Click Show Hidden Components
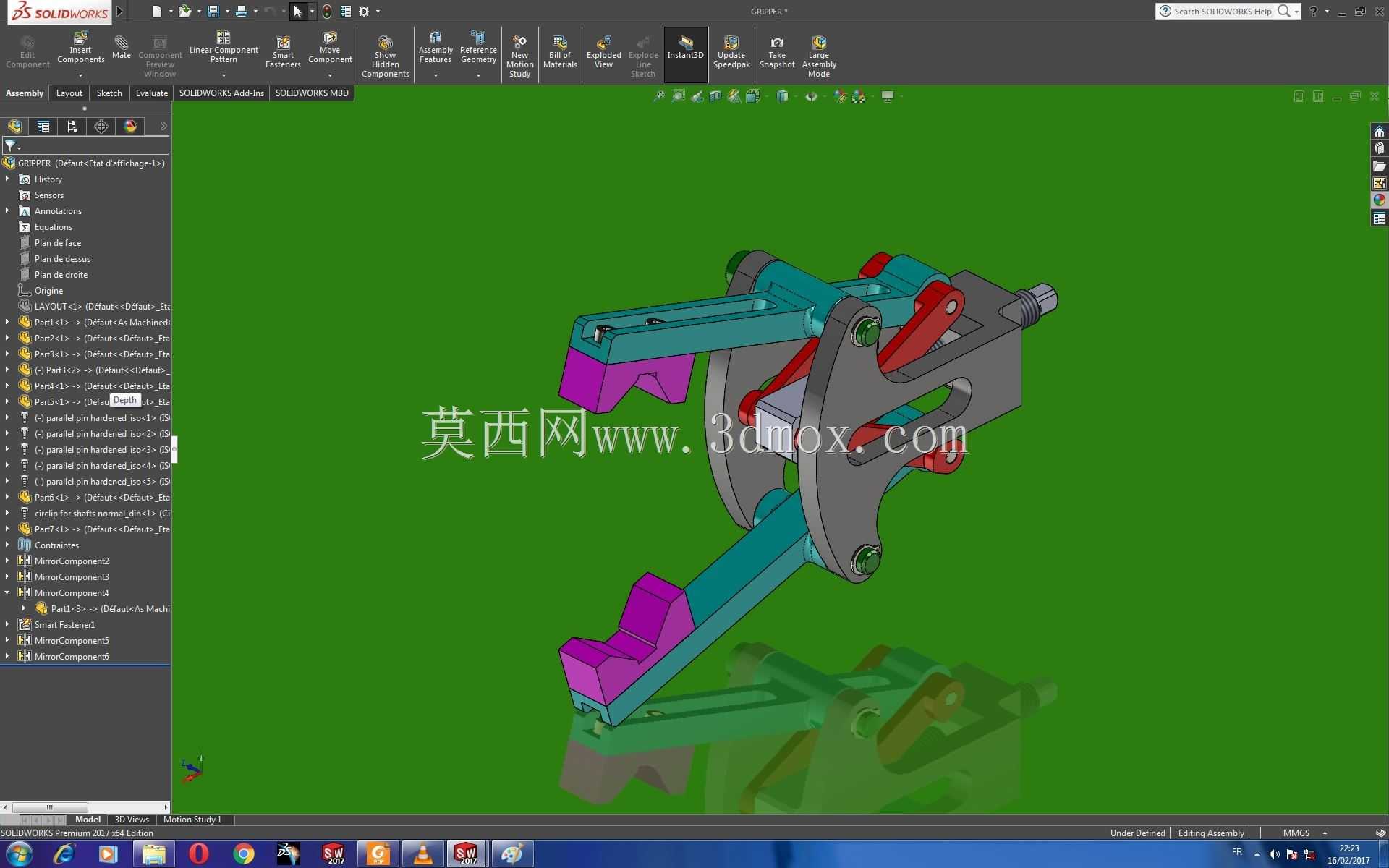The width and height of the screenshot is (1389, 868). pos(385,55)
